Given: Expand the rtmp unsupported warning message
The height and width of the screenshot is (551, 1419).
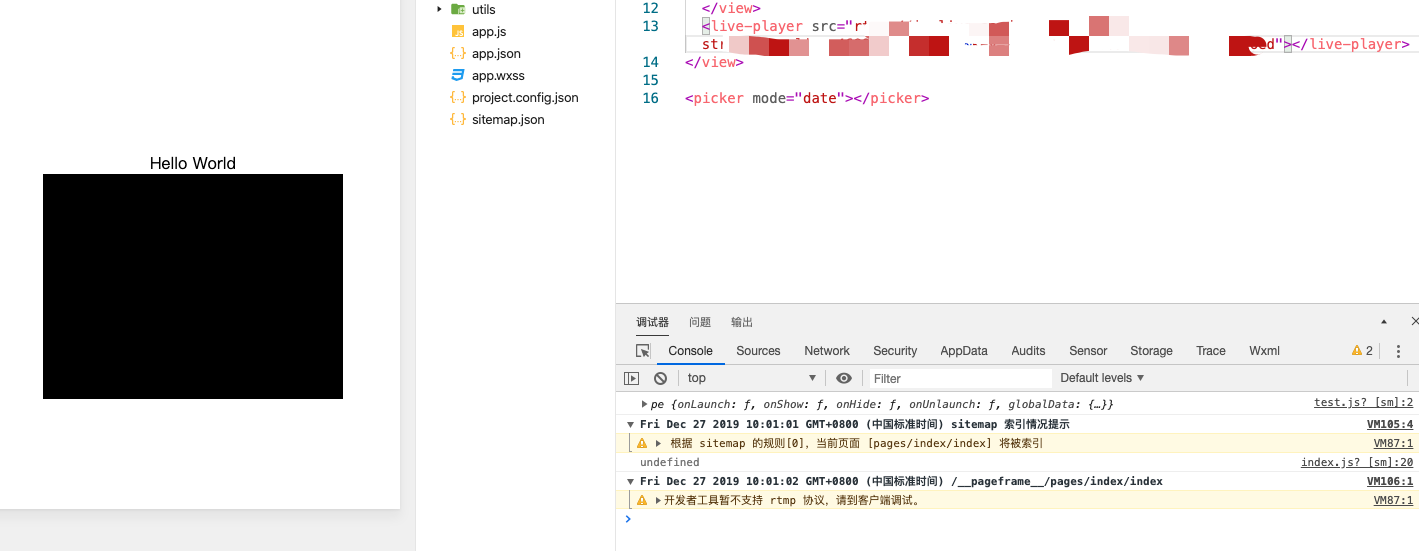Looking at the screenshot, I should [x=658, y=500].
